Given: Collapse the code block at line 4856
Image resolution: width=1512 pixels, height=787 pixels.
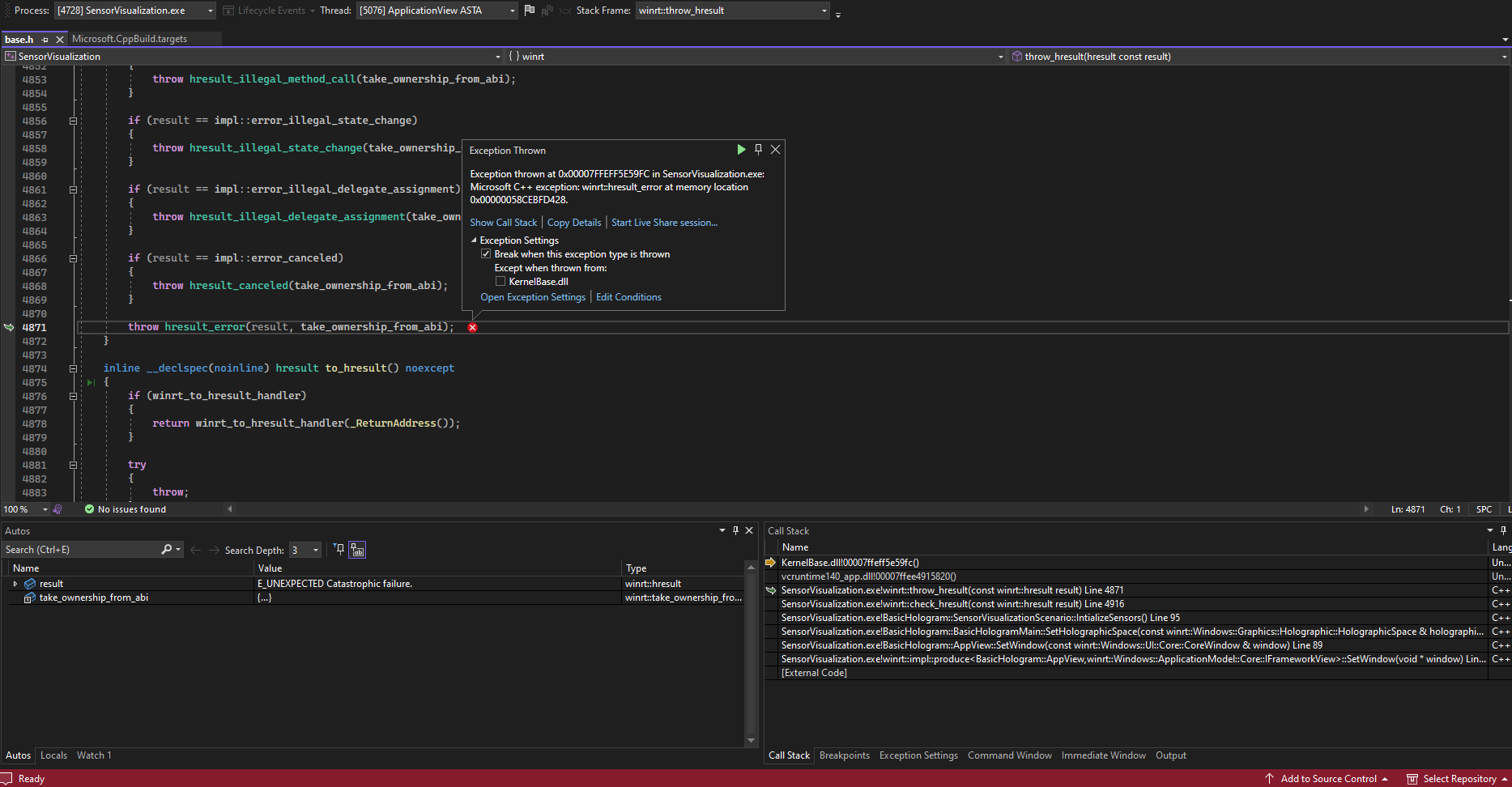Looking at the screenshot, I should 73,121.
